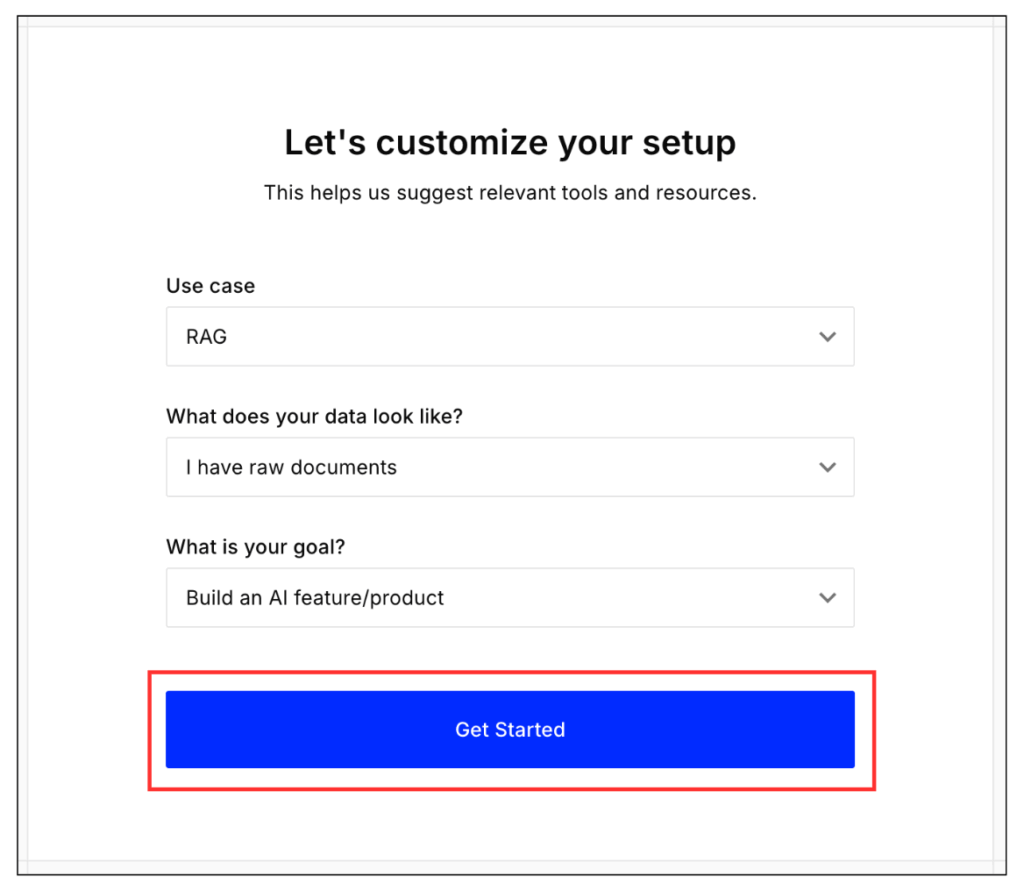Open the Use case dropdown
1024x891 pixels.
point(510,337)
